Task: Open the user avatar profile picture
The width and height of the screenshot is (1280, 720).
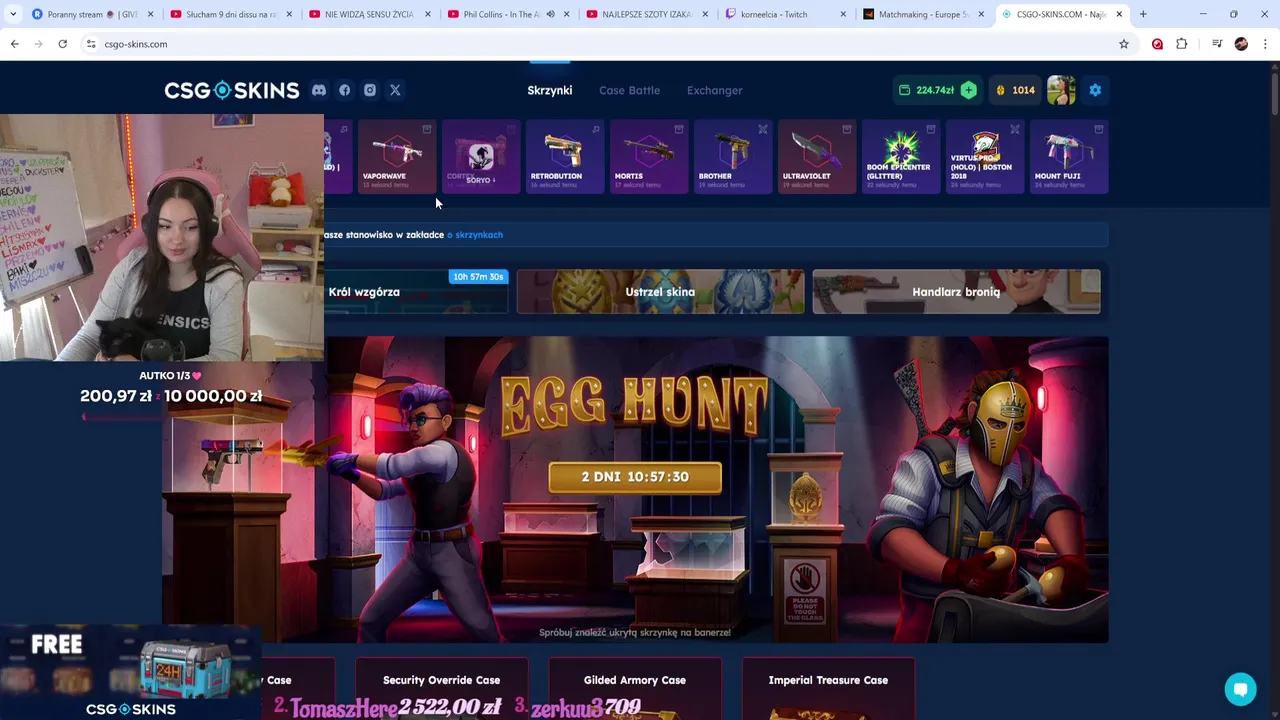Action: (x=1061, y=90)
